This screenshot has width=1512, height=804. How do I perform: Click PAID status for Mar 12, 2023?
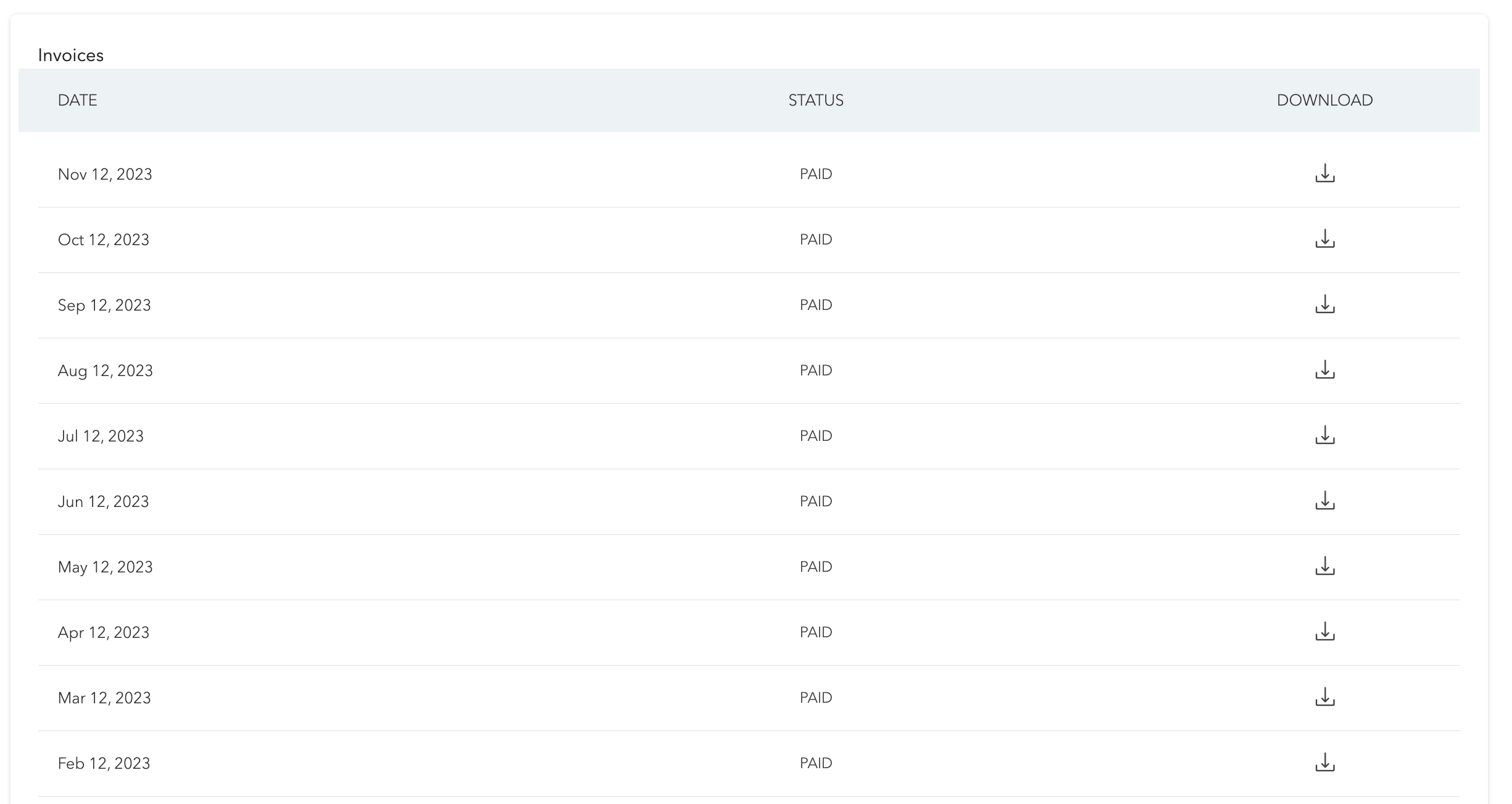(x=815, y=698)
